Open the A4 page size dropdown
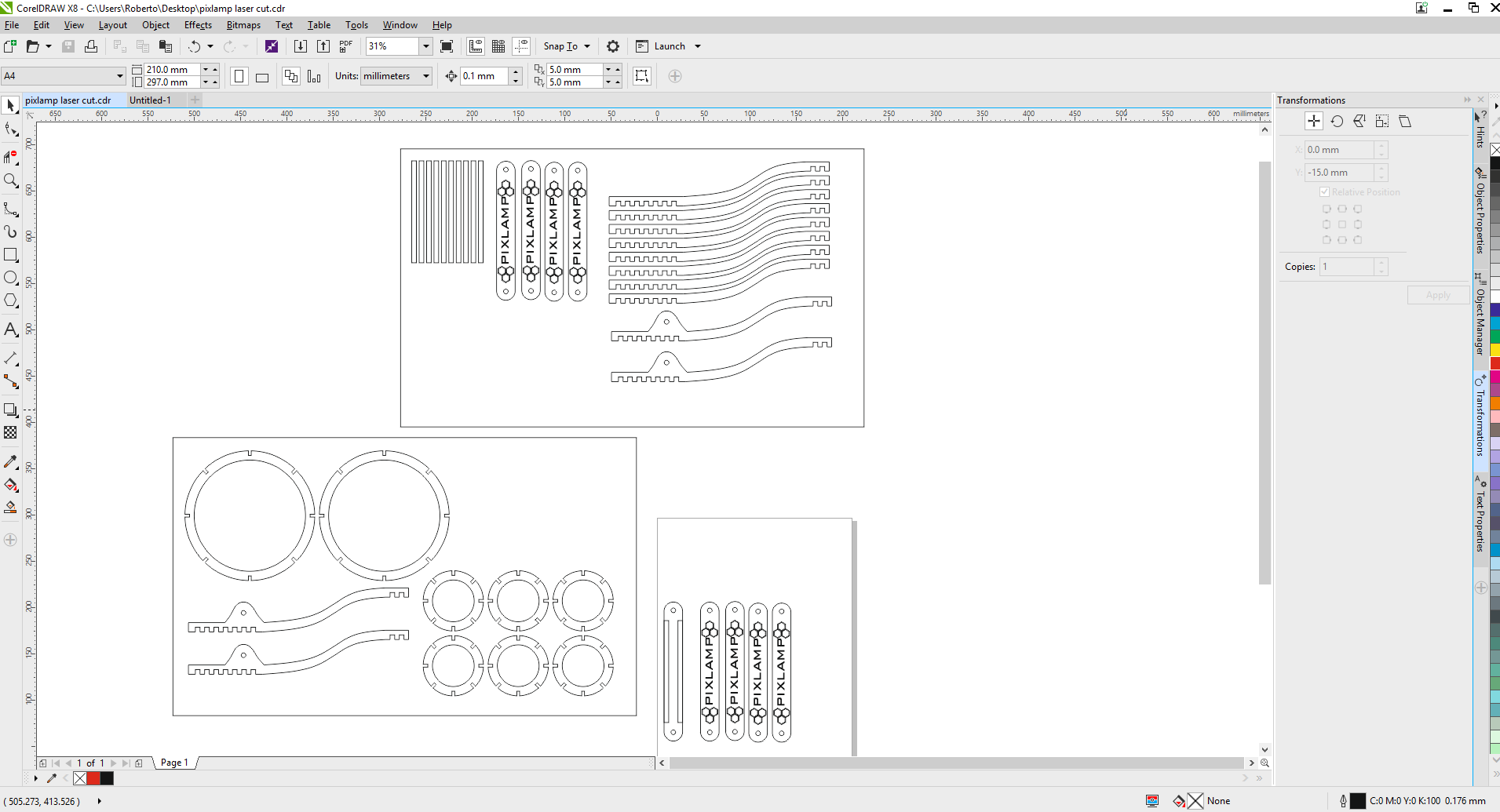The width and height of the screenshot is (1500, 812). pos(120,76)
